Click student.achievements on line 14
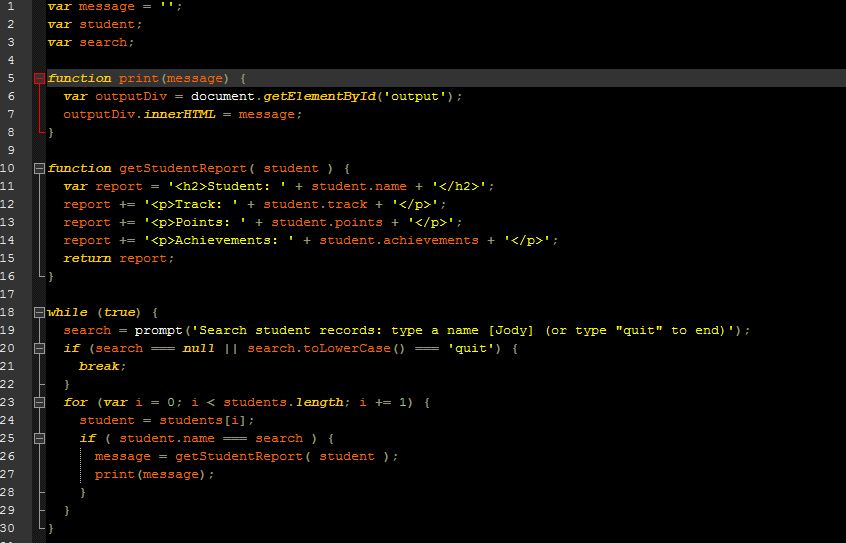 tap(399, 240)
